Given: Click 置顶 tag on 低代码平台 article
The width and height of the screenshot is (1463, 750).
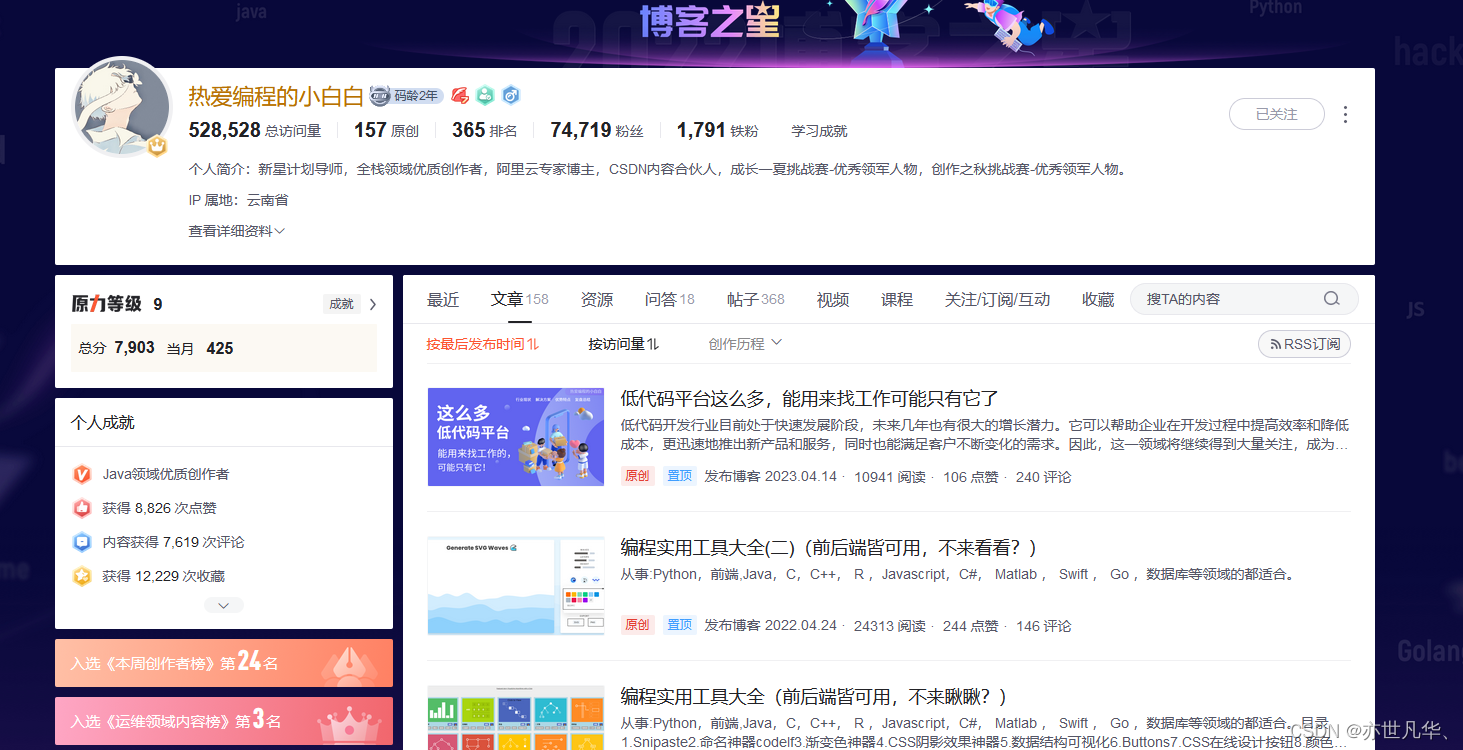Looking at the screenshot, I should click(x=680, y=476).
